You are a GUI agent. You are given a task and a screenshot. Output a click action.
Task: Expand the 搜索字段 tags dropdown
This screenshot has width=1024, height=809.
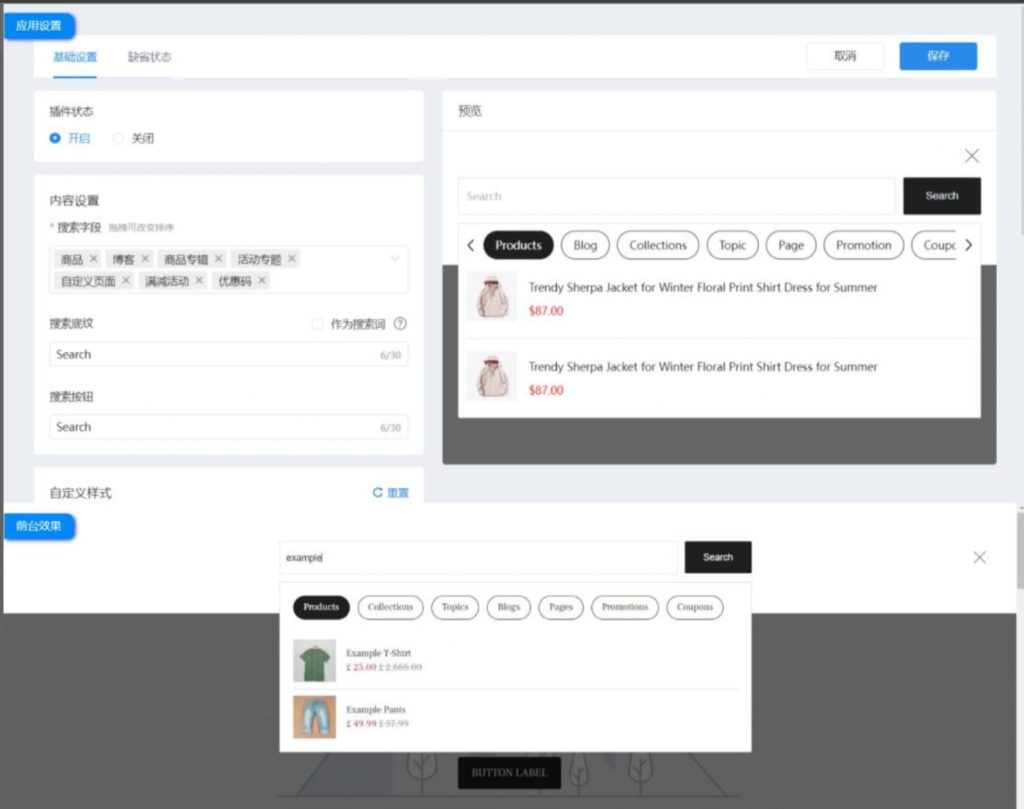coord(395,257)
